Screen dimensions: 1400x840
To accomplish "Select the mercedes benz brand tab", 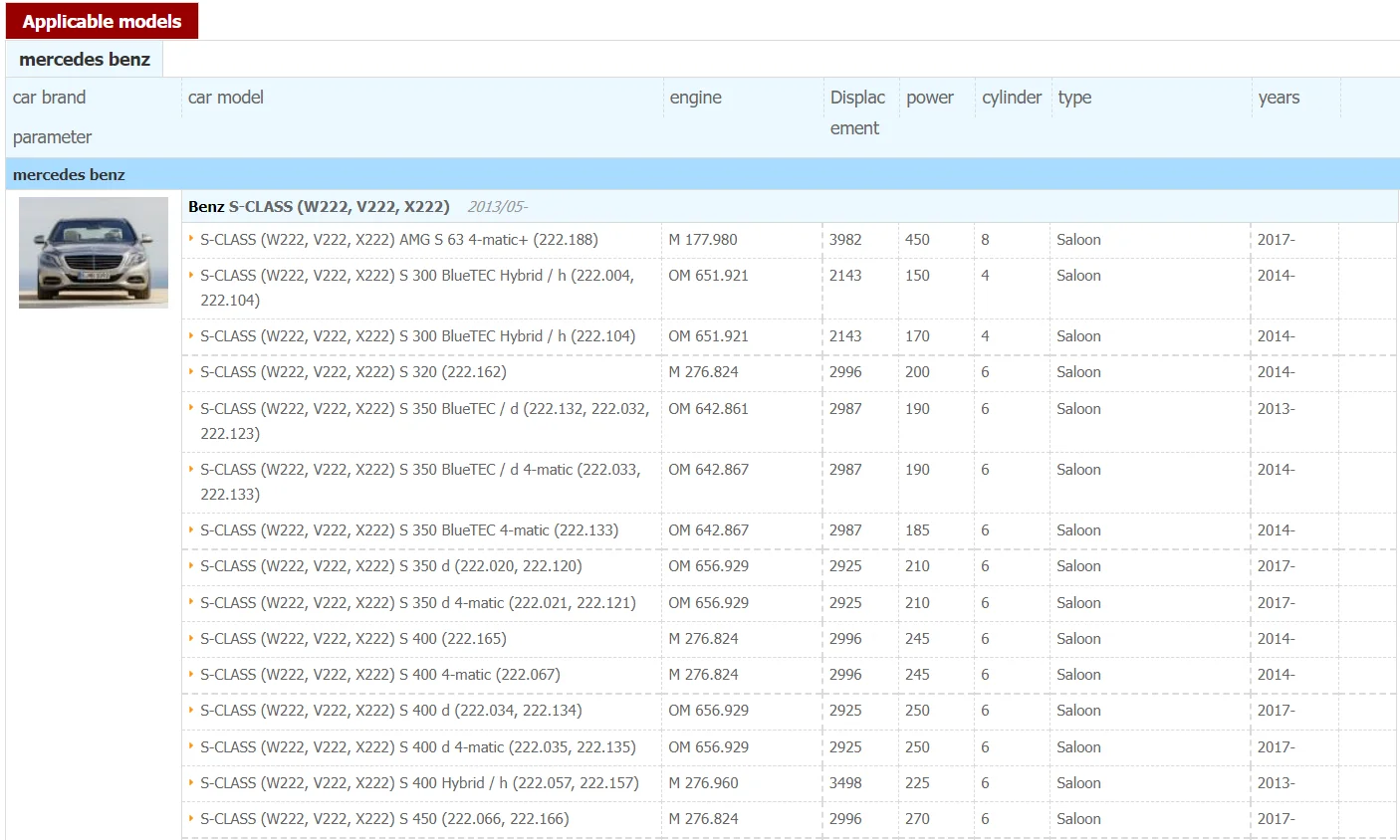I will 85,59.
